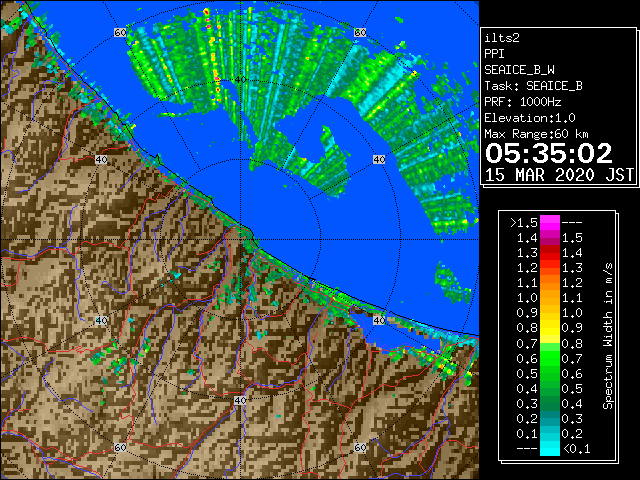Click the '60' range ring label in the southeast
This screenshot has width=640, height=480.
[x=360, y=447]
